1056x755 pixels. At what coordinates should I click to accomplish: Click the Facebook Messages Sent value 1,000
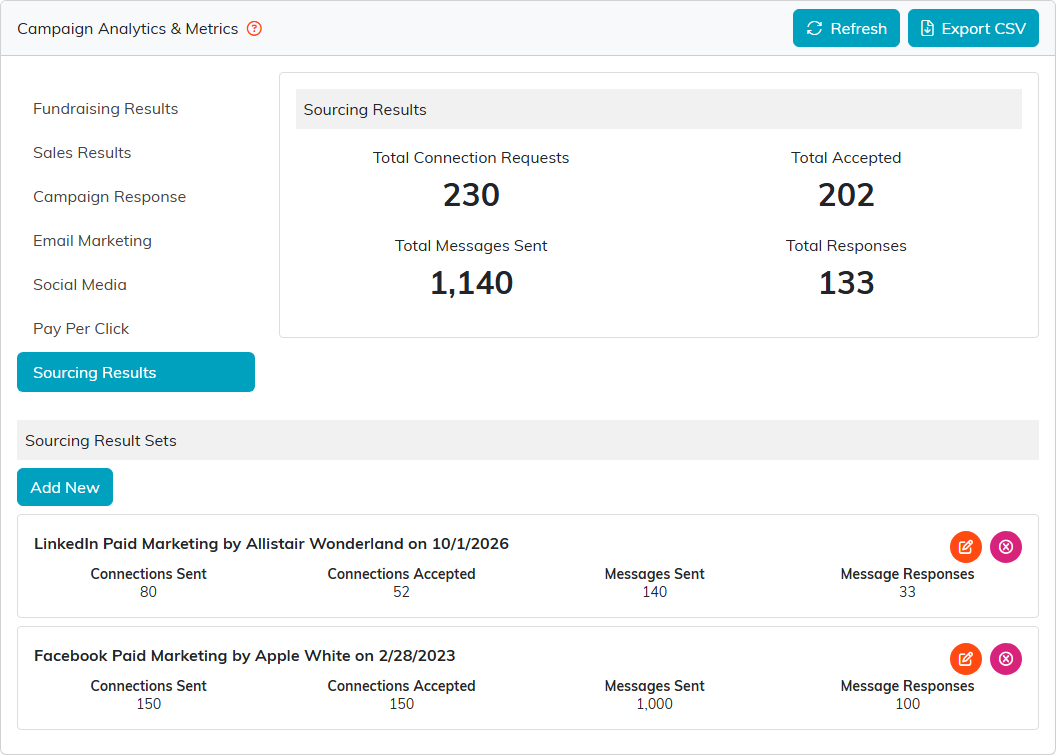(655, 704)
